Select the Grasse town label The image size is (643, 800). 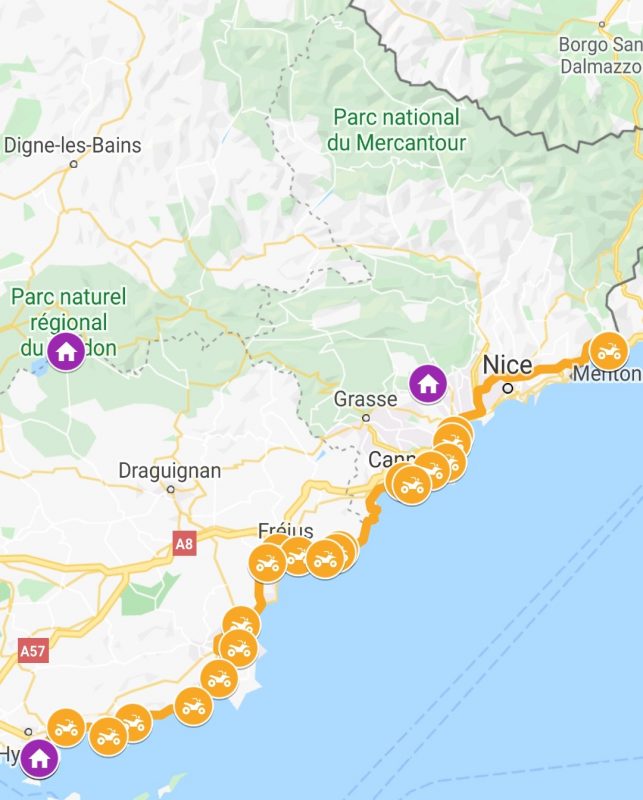pyautogui.click(x=365, y=399)
